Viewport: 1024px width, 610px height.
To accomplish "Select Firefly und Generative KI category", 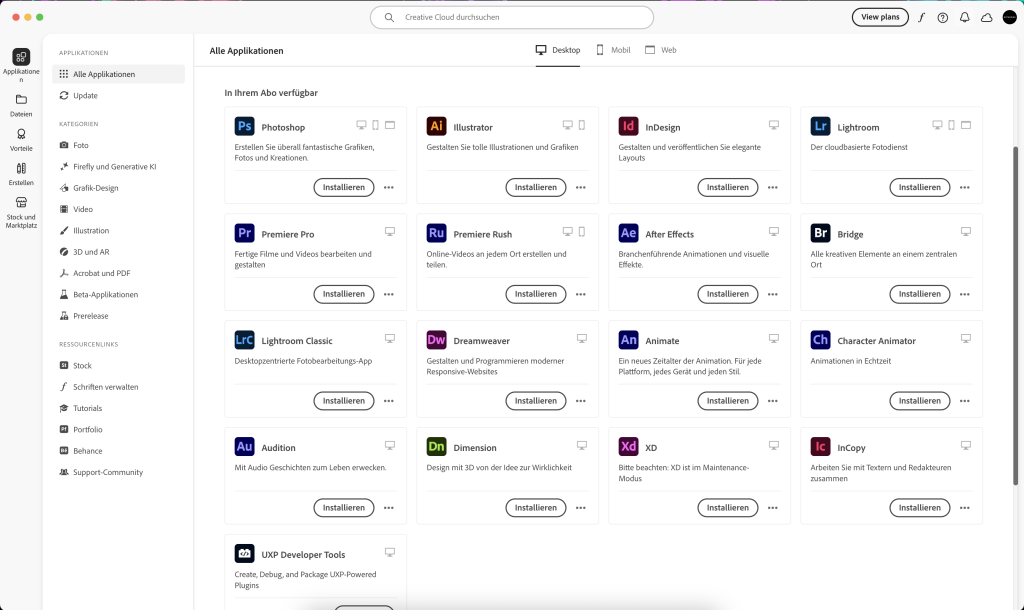I will (114, 166).
